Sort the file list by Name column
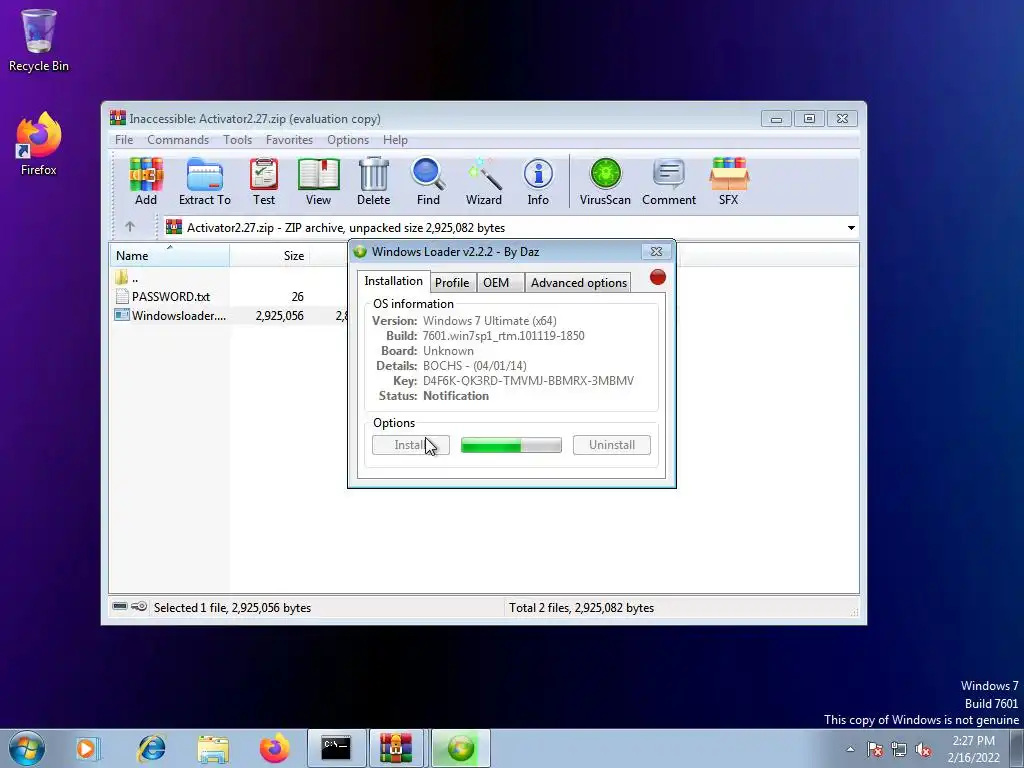1024x768 pixels. click(169, 255)
